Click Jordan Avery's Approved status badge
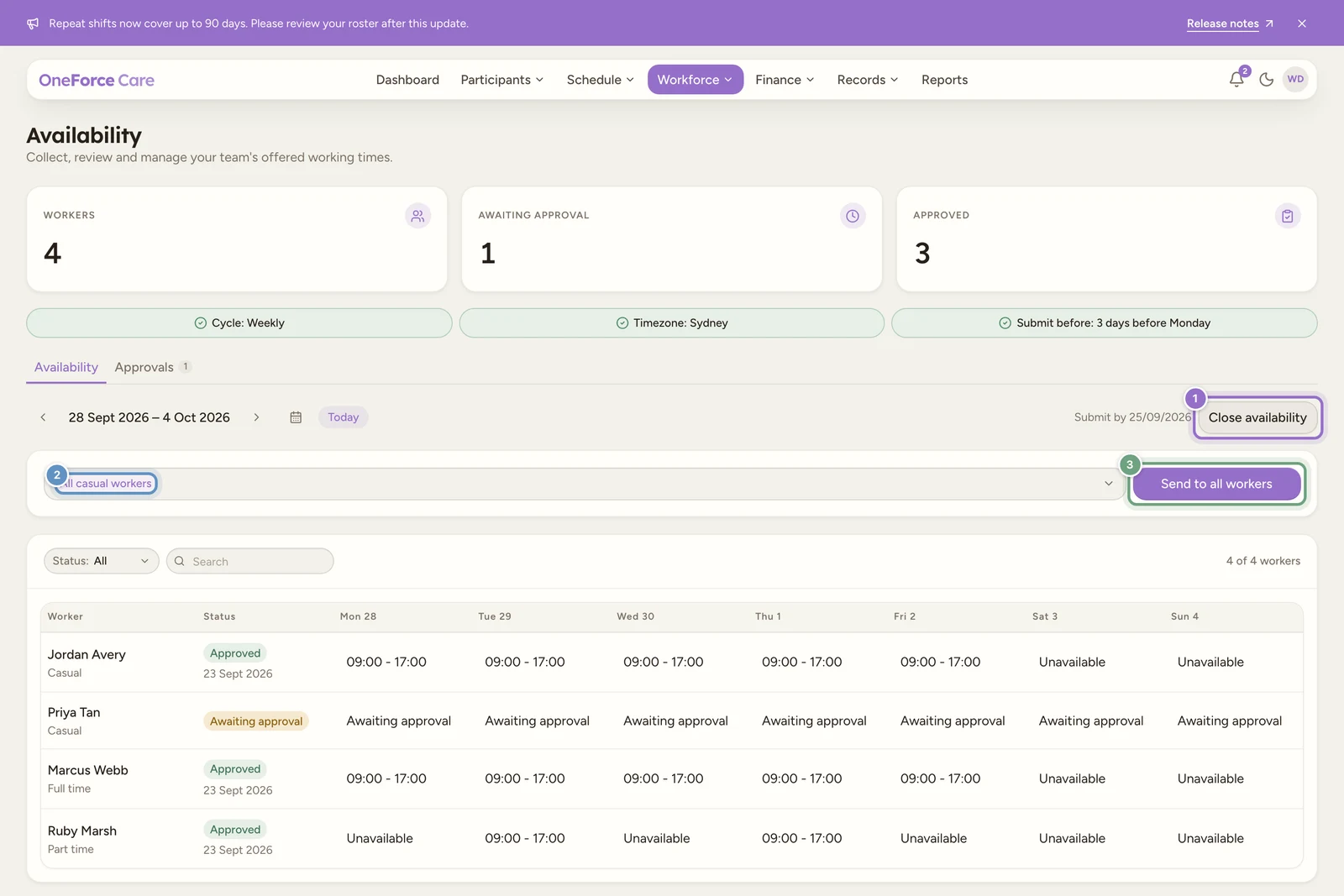The width and height of the screenshot is (1344, 896). (x=235, y=653)
